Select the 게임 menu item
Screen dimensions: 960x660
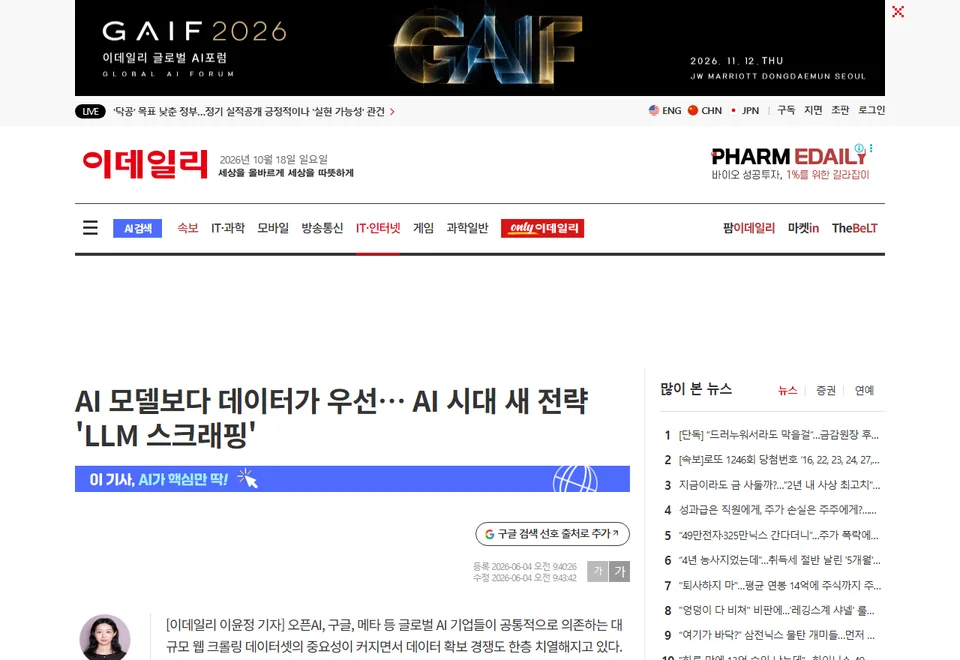423,228
